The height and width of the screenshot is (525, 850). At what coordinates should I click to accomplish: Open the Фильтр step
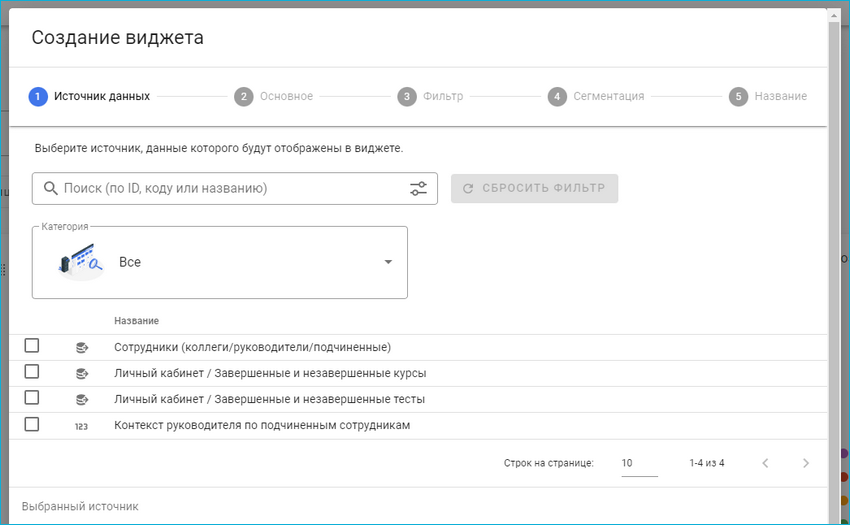(x=432, y=97)
